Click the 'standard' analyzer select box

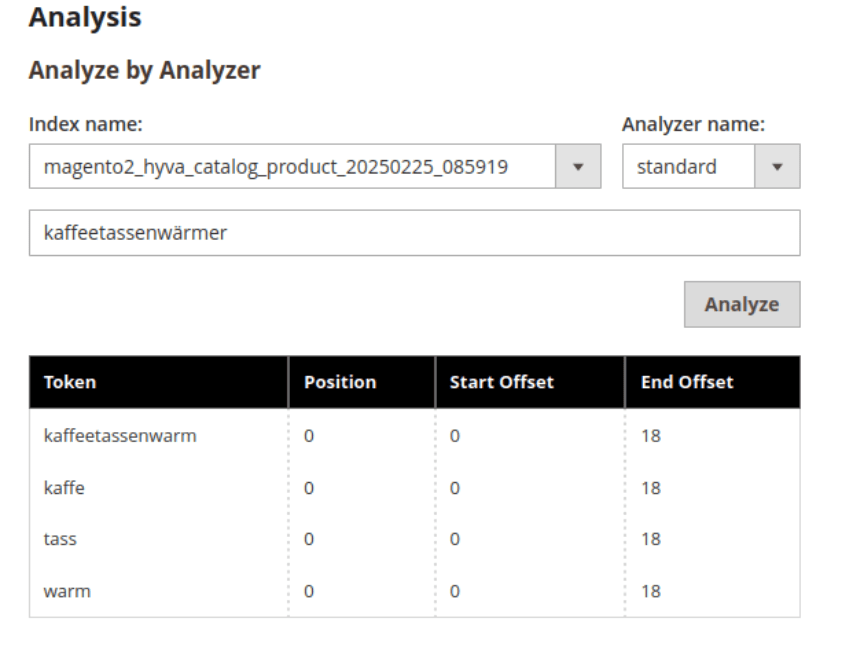[688, 167]
